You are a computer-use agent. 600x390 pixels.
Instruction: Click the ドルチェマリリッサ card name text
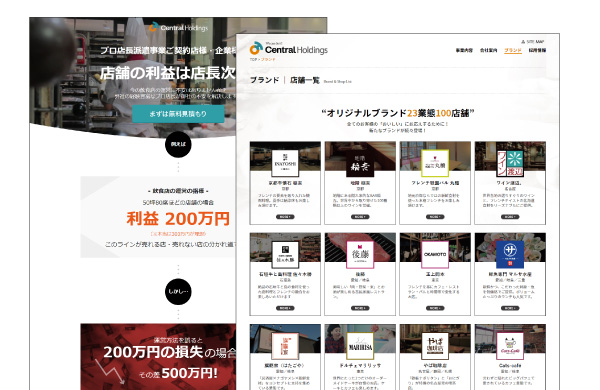pos(360,366)
